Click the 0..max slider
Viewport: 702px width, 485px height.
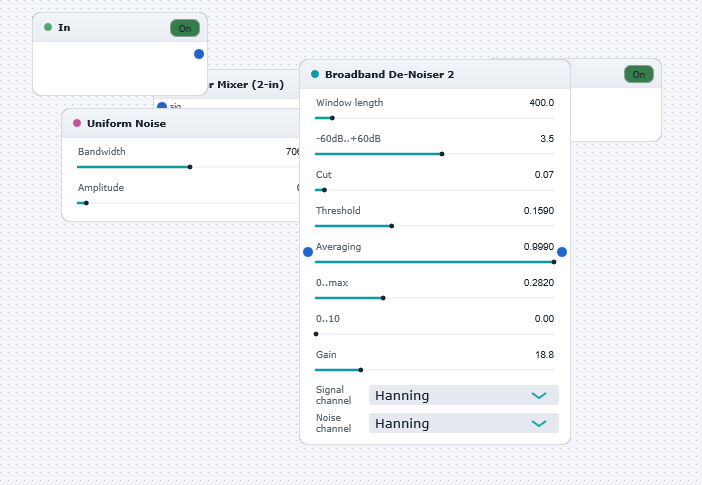435,298
